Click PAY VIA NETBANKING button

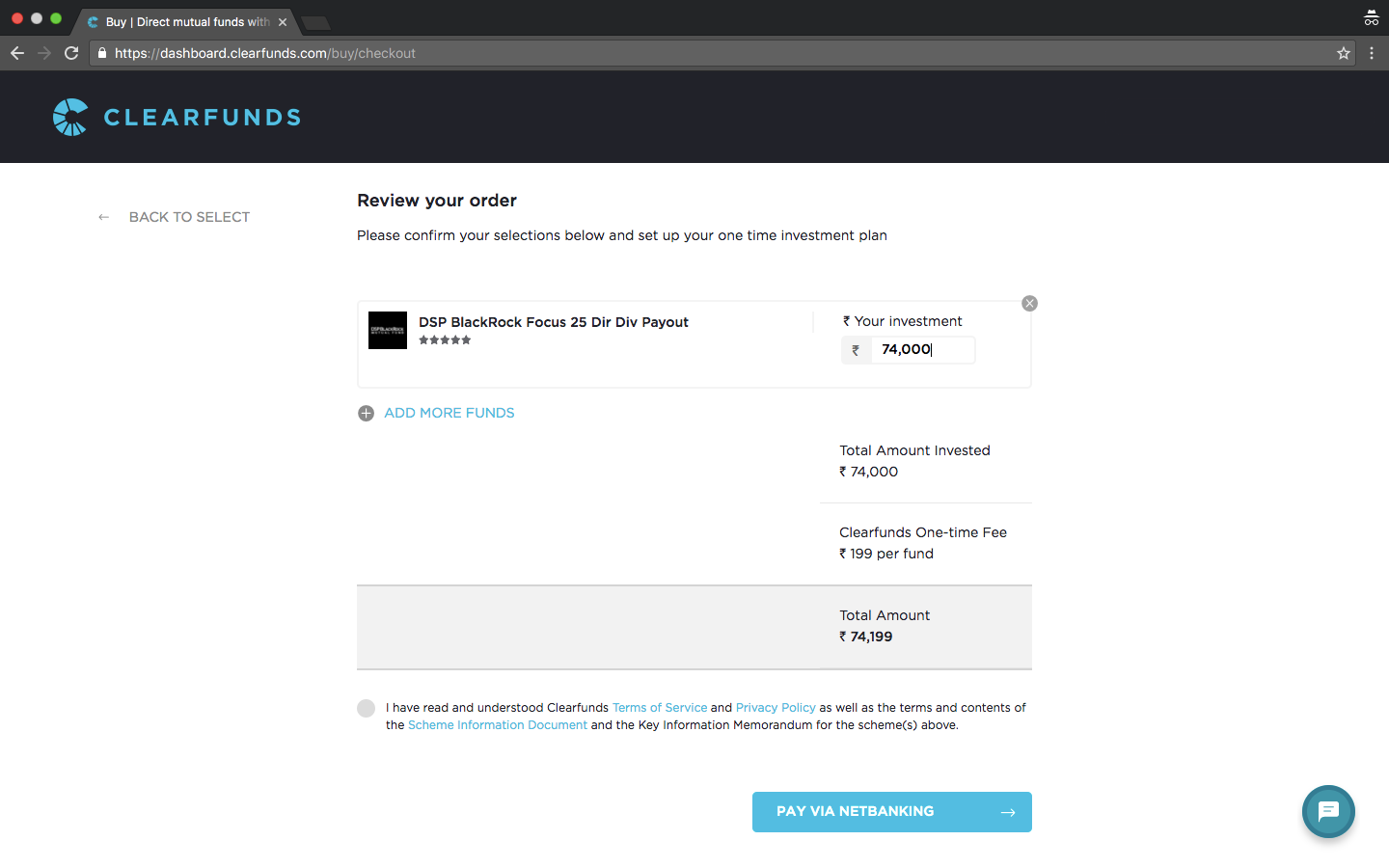click(x=892, y=812)
